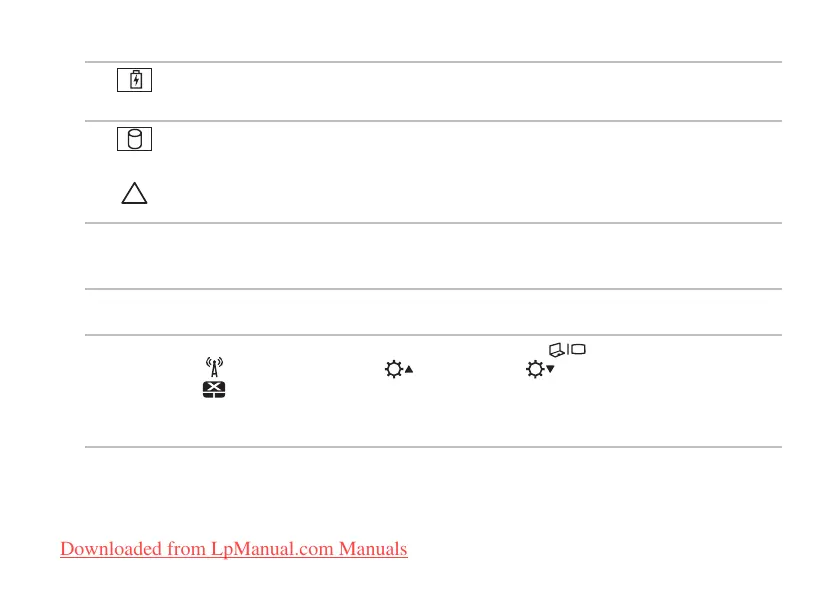Click the divider line between battery and drive icons

(x=432, y=121)
